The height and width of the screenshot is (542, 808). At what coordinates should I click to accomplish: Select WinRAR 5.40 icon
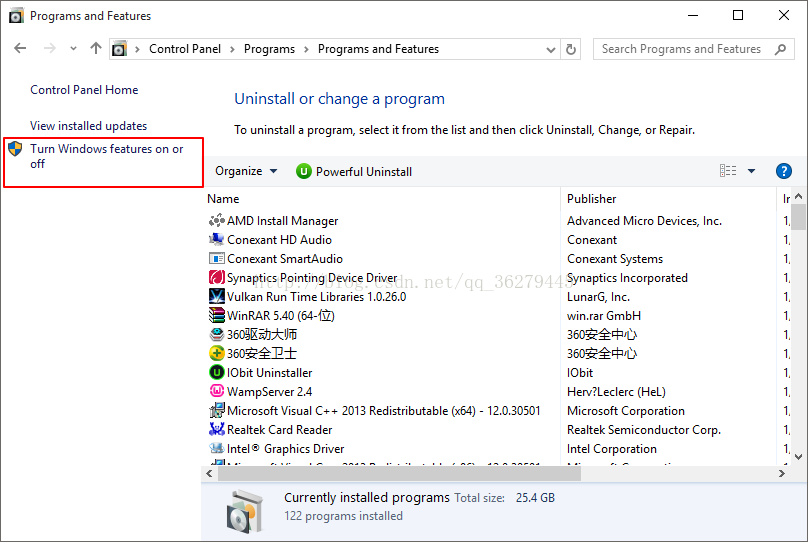pos(217,315)
